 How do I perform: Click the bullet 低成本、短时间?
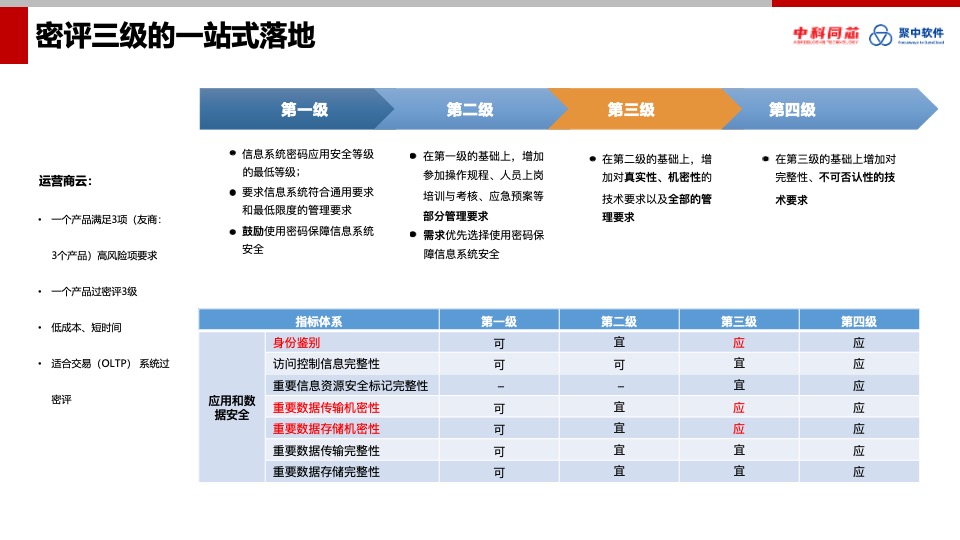pyautogui.click(x=86, y=328)
